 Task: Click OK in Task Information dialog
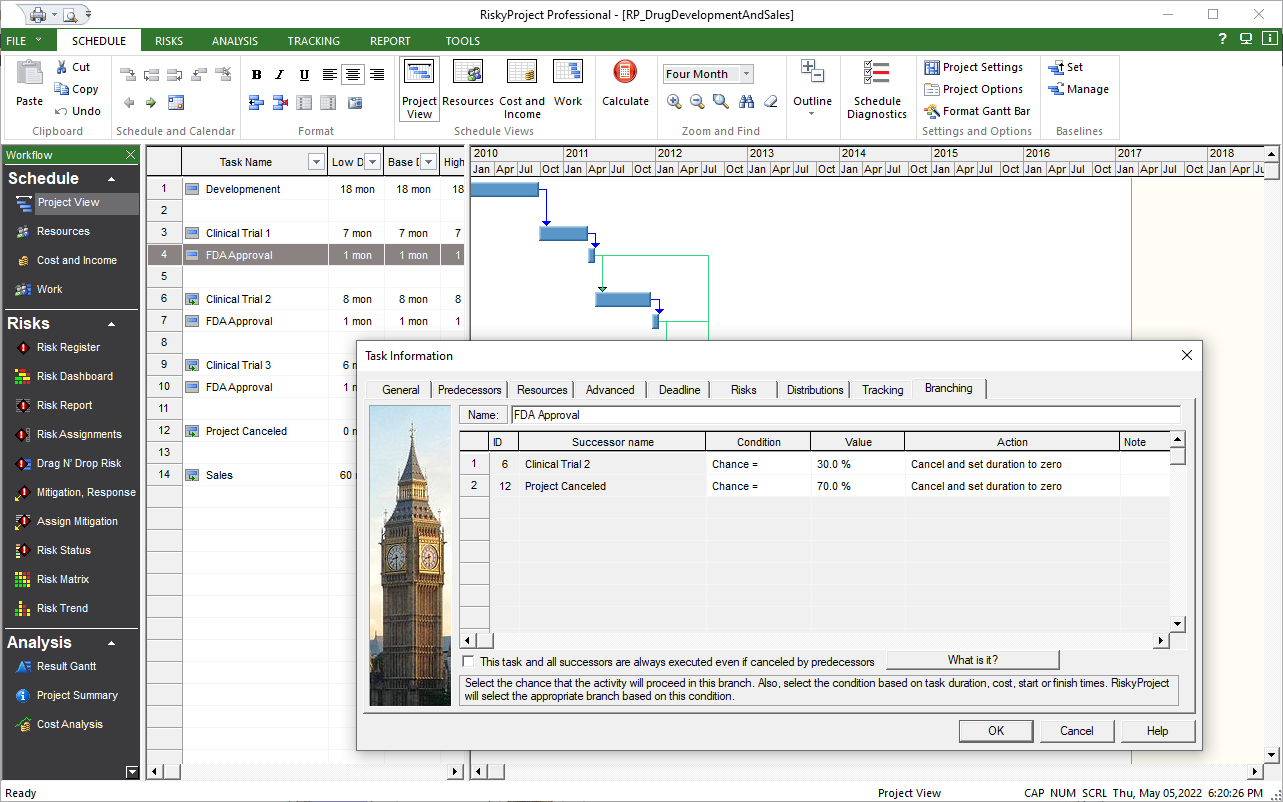click(995, 731)
